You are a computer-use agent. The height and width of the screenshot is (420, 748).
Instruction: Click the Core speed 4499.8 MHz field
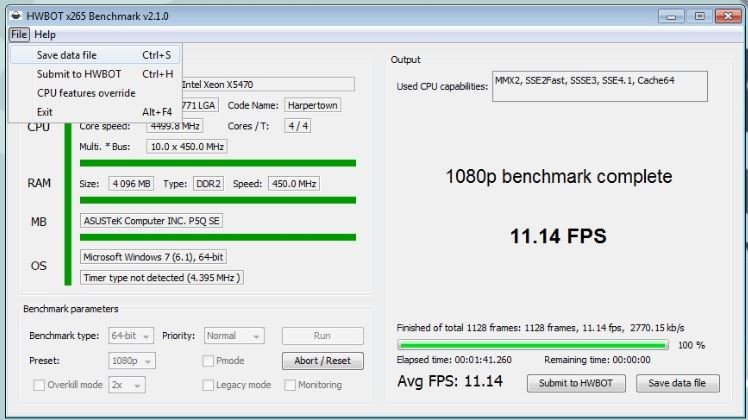175,126
